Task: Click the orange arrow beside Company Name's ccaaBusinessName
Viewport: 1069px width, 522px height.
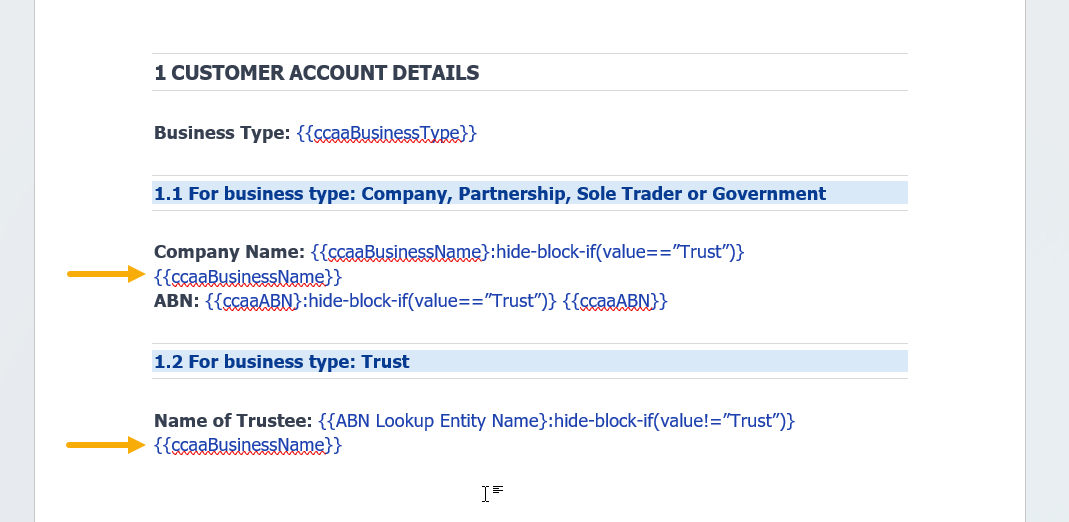Action: [x=106, y=275]
